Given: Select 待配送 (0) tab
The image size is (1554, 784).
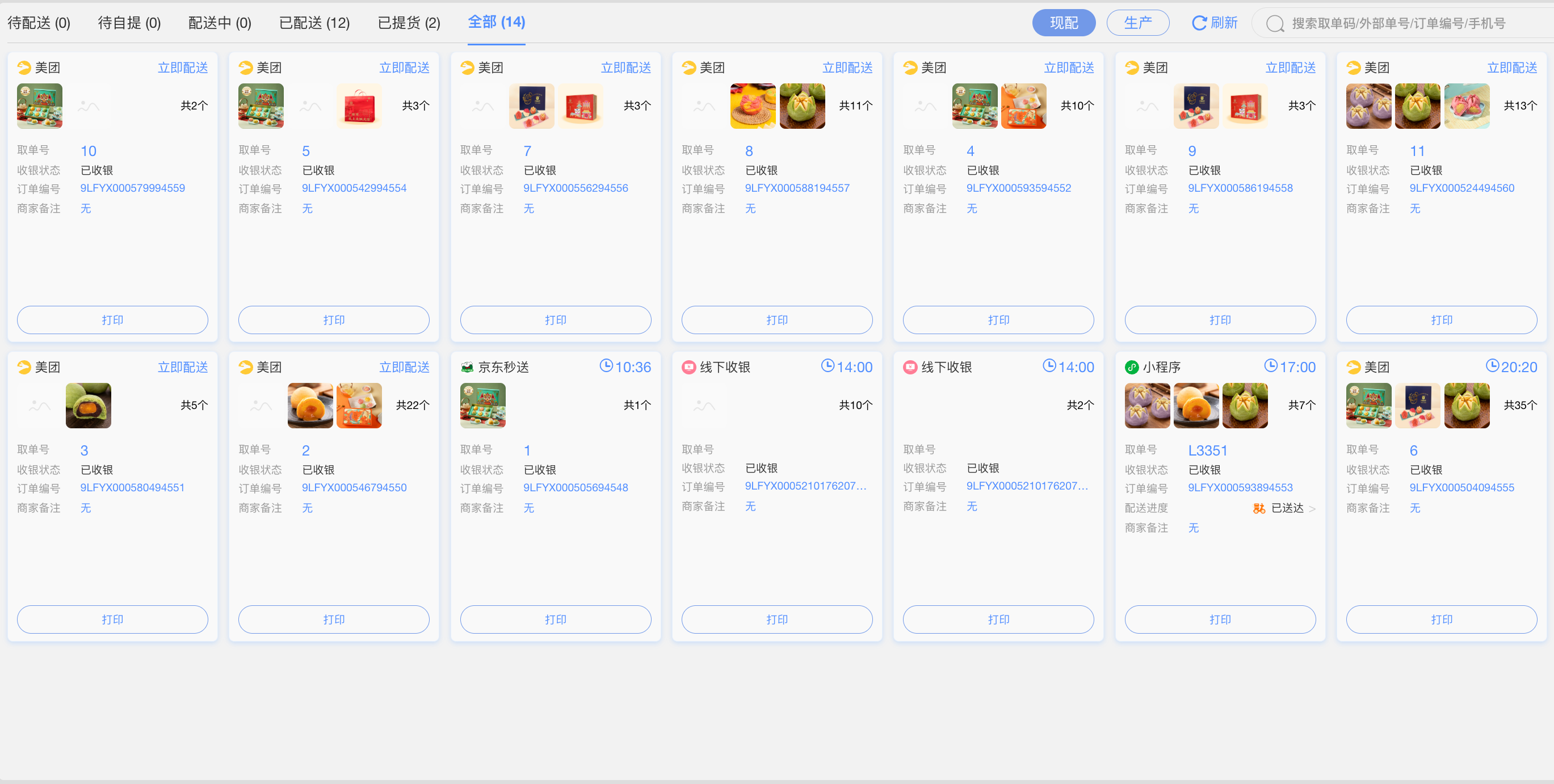Looking at the screenshot, I should coord(39,23).
